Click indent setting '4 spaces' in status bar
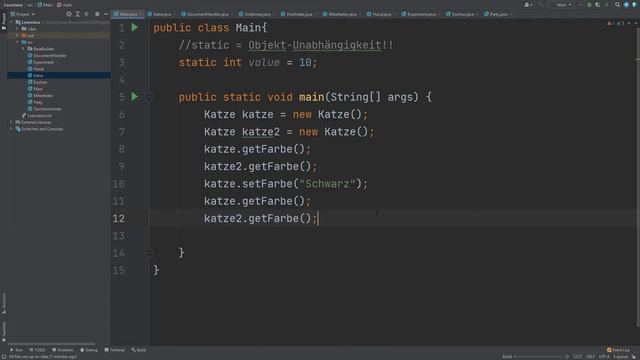The image size is (640, 360). pos(620,357)
